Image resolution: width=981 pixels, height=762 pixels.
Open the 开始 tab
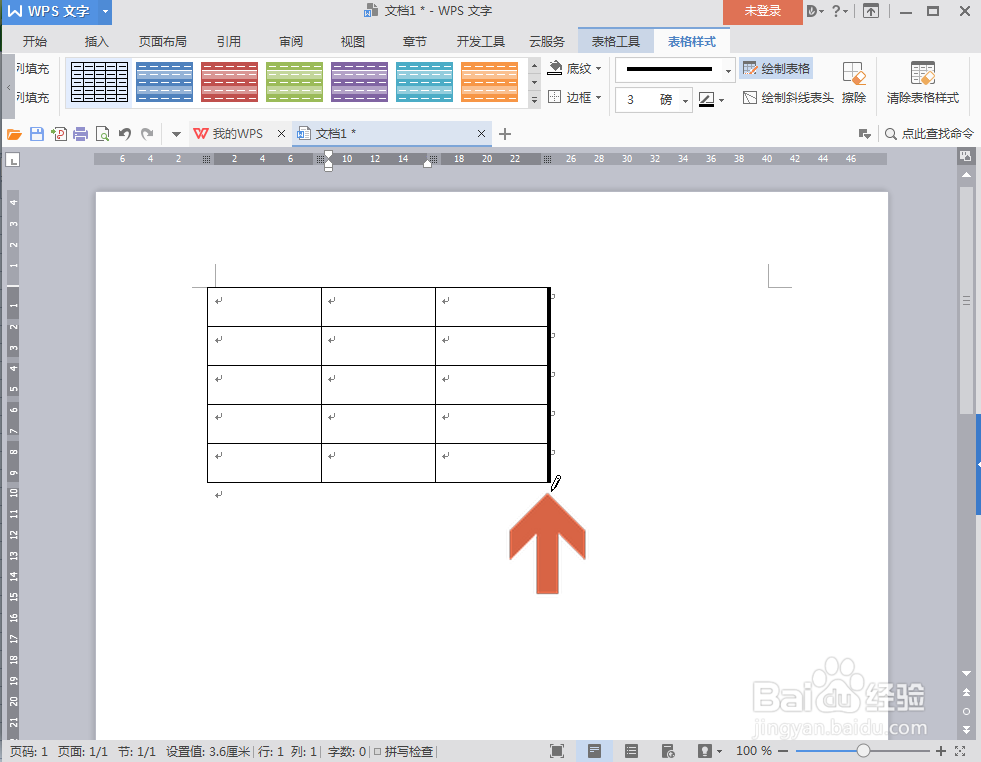click(34, 41)
